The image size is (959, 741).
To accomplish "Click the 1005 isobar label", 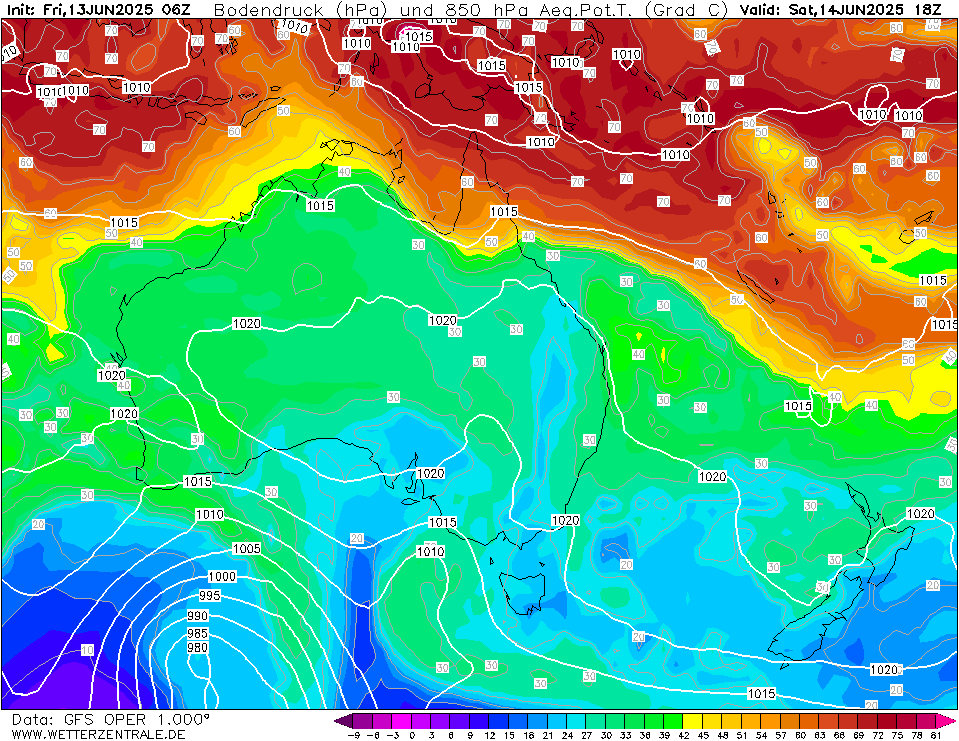I will click(246, 548).
